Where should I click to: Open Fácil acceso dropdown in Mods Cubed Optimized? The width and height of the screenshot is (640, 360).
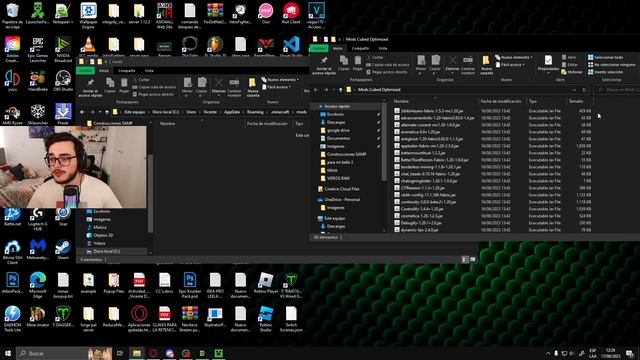click(510, 64)
